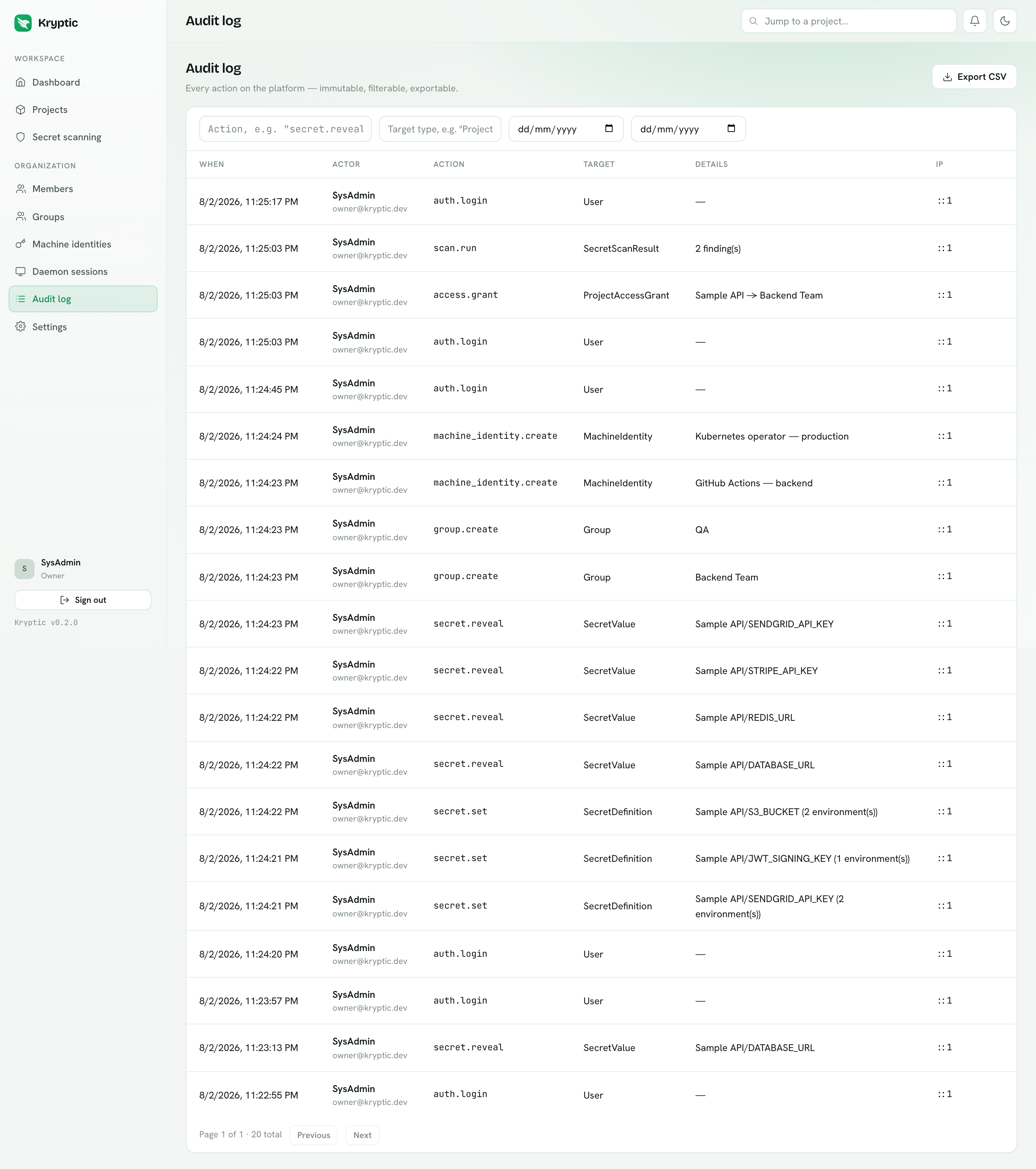Click 'Sample API/STRIPE_API_KEY' details
This screenshot has width=1036, height=1169.
coord(756,671)
